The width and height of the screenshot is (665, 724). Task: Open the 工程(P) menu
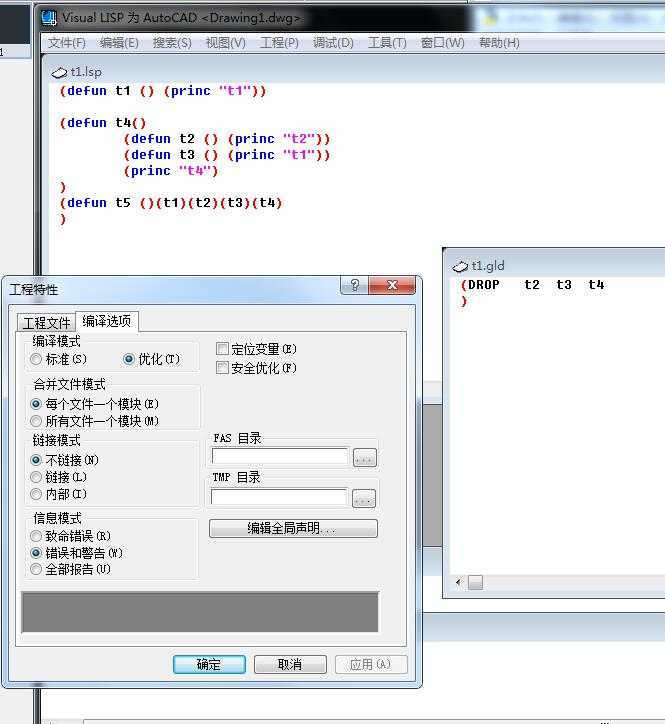click(x=279, y=43)
